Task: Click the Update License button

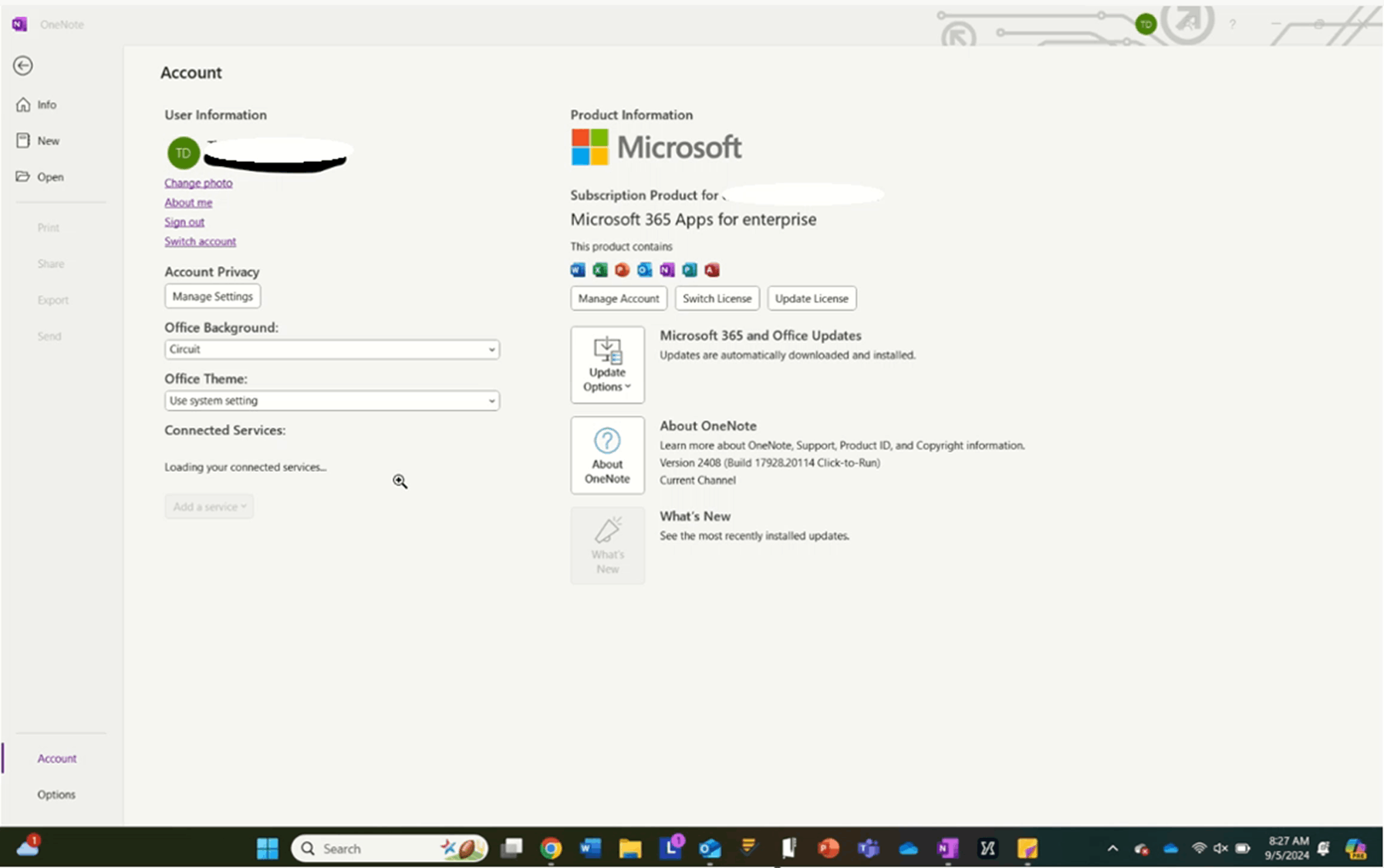Action: click(x=812, y=299)
